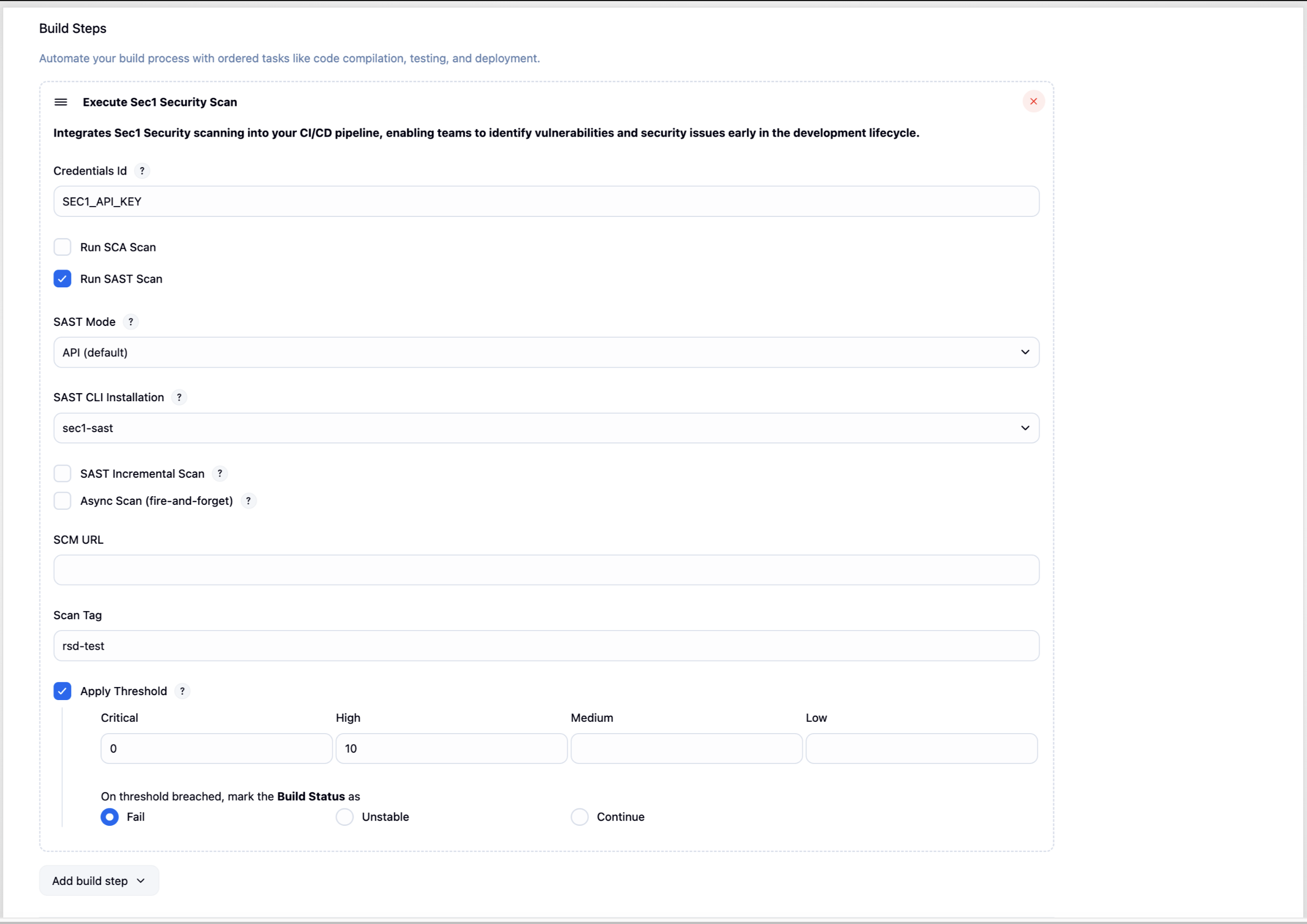Click the Scan Tag input field
The width and height of the screenshot is (1307, 924).
pos(547,646)
